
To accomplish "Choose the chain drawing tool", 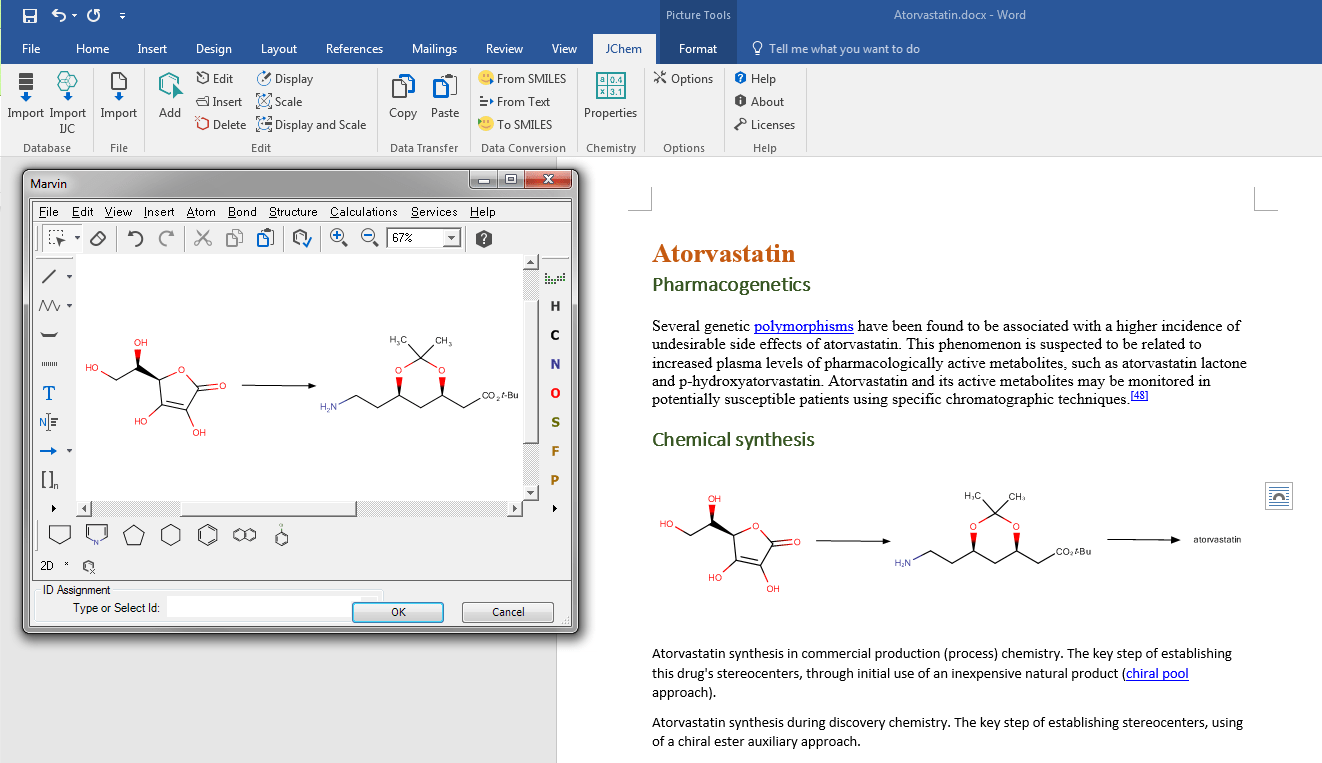I will (48, 304).
